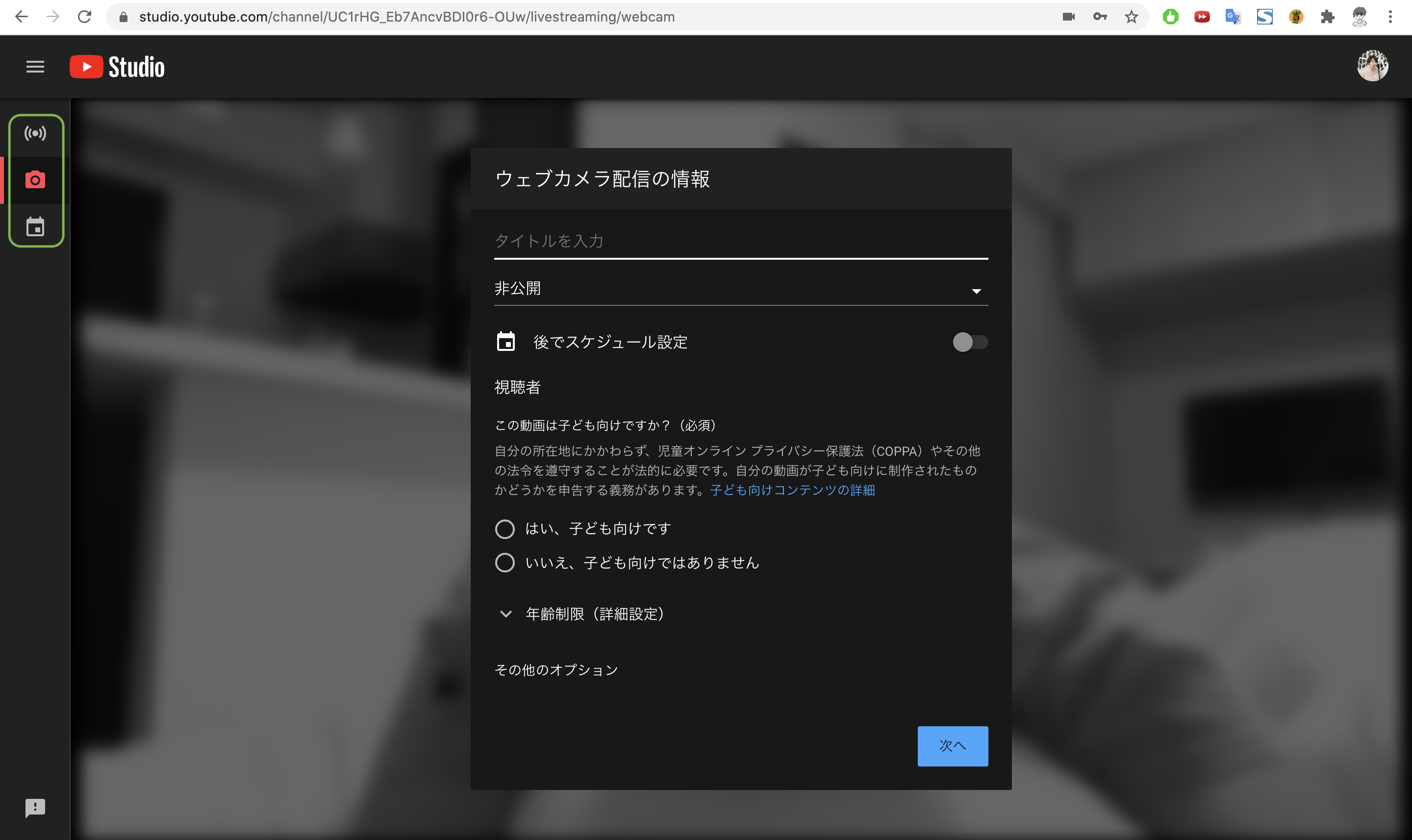Click the 次へ button
Image resolution: width=1412 pixels, height=840 pixels.
(952, 746)
